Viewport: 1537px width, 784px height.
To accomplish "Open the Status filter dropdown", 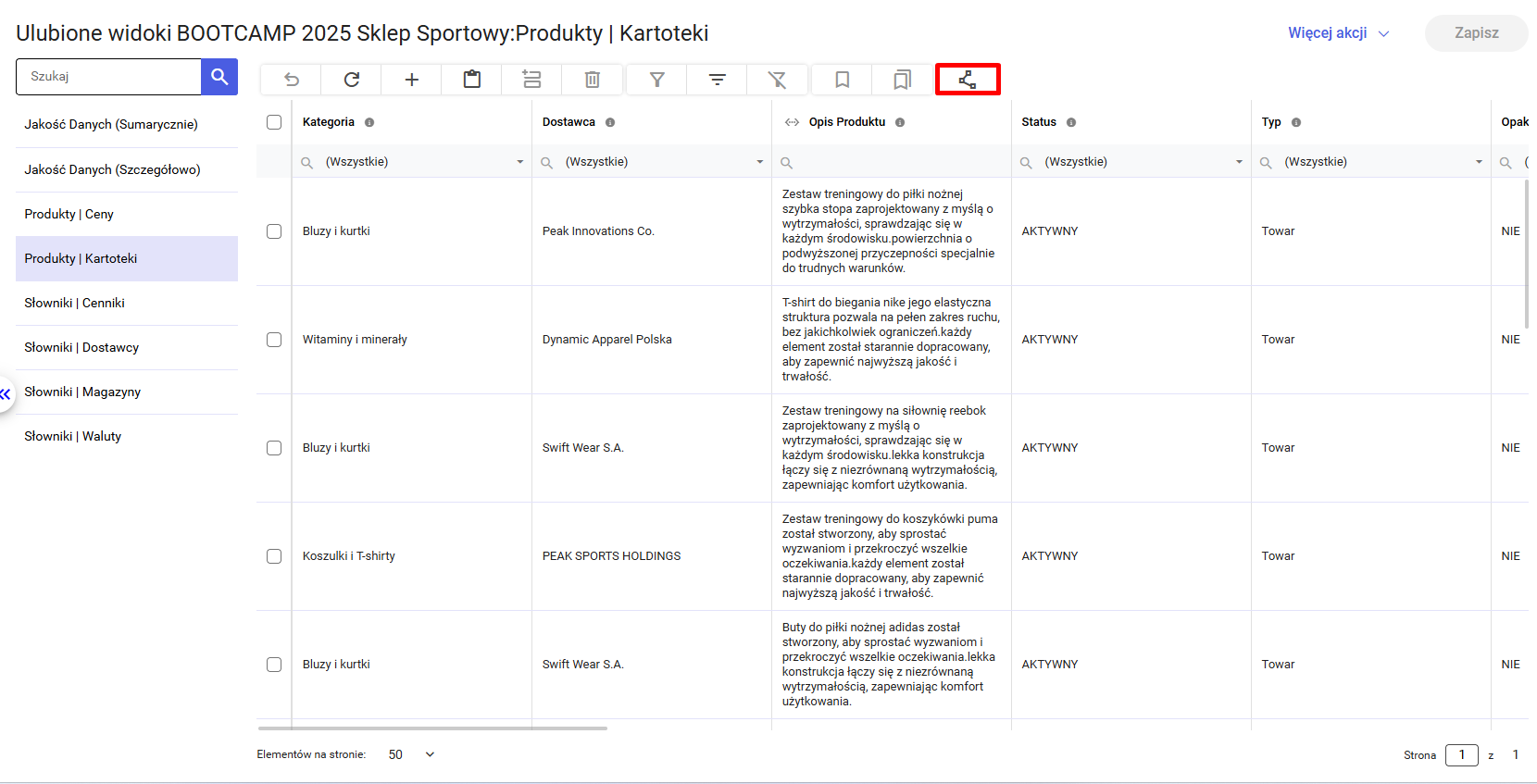I will [1239, 162].
